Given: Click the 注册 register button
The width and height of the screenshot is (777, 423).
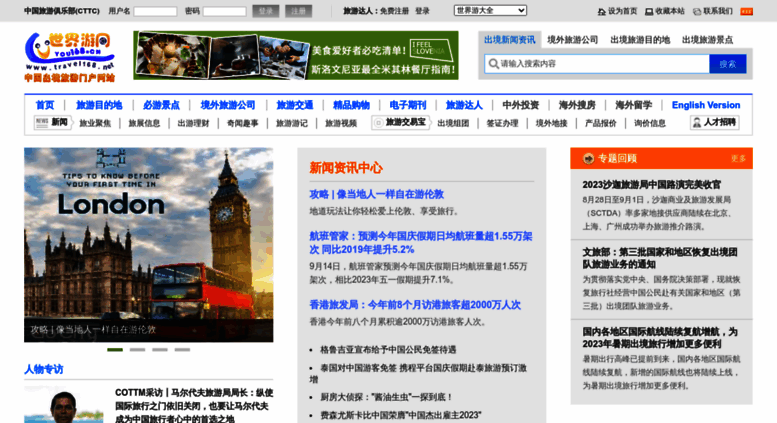Looking at the screenshot, I should pyautogui.click(x=298, y=11).
